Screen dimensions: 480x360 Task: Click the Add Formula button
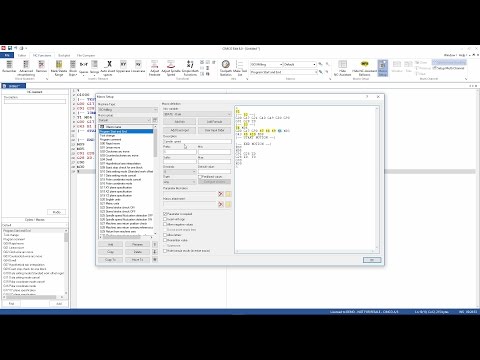tap(214, 122)
